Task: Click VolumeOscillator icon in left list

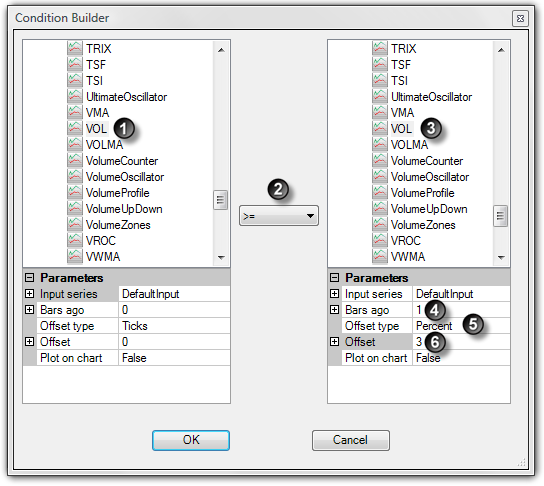Action: click(75, 177)
